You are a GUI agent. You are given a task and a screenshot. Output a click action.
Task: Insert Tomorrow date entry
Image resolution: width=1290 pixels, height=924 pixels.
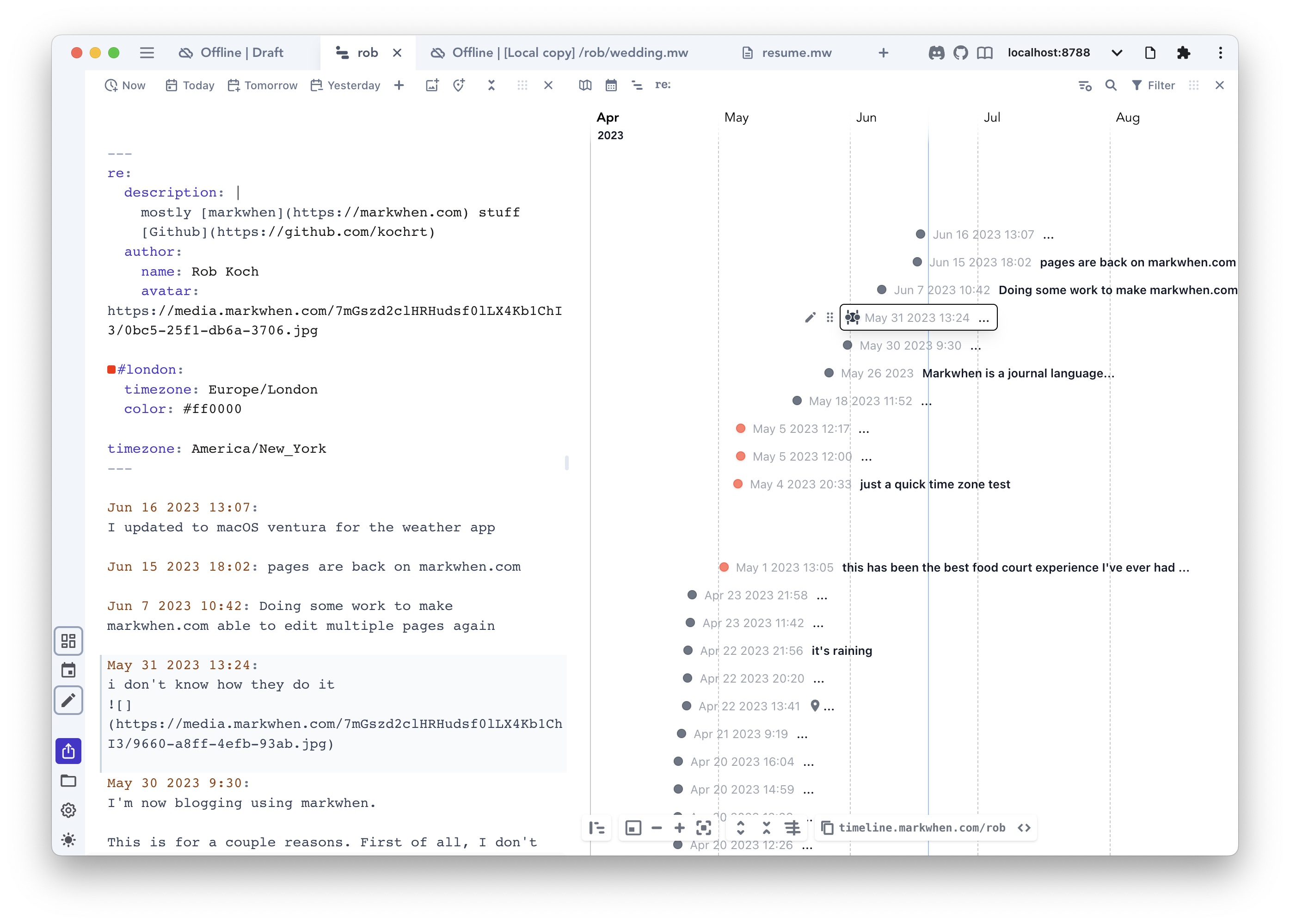point(262,86)
